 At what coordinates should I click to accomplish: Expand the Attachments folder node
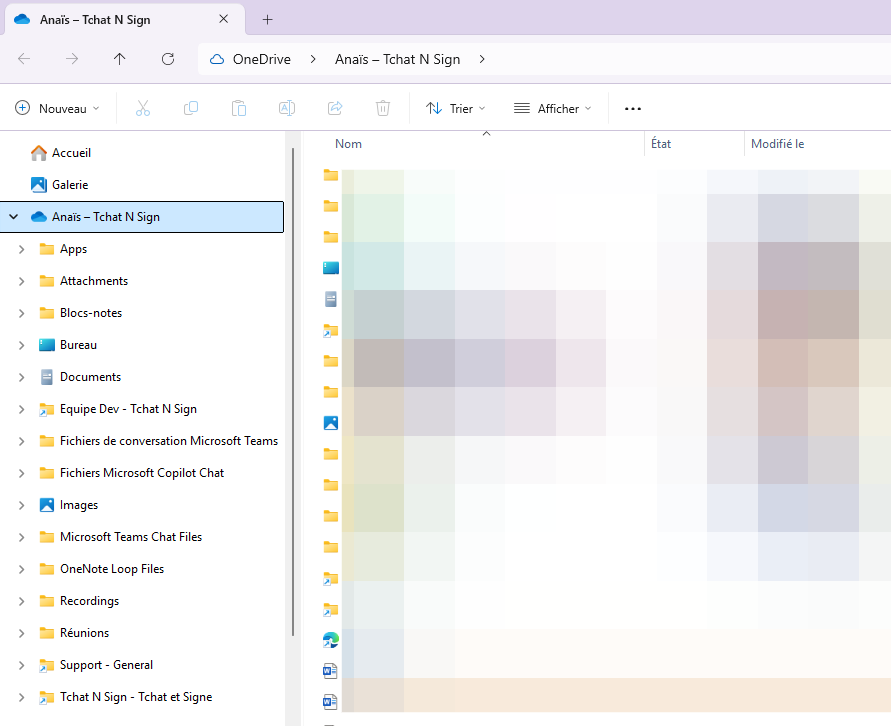pos(22,281)
